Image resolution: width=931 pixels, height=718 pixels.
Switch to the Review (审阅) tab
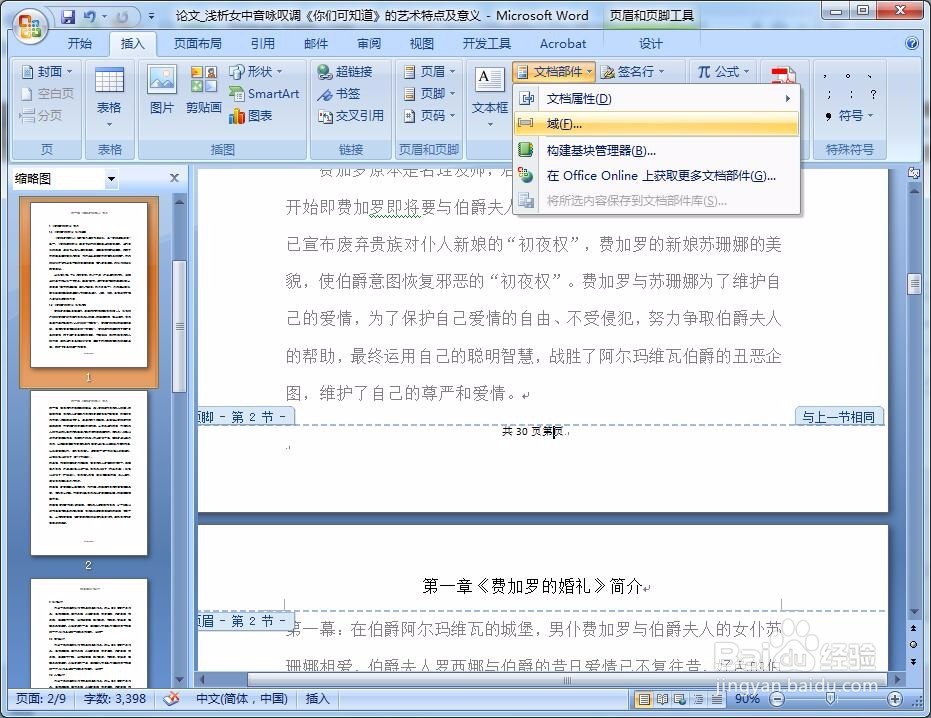[x=369, y=43]
